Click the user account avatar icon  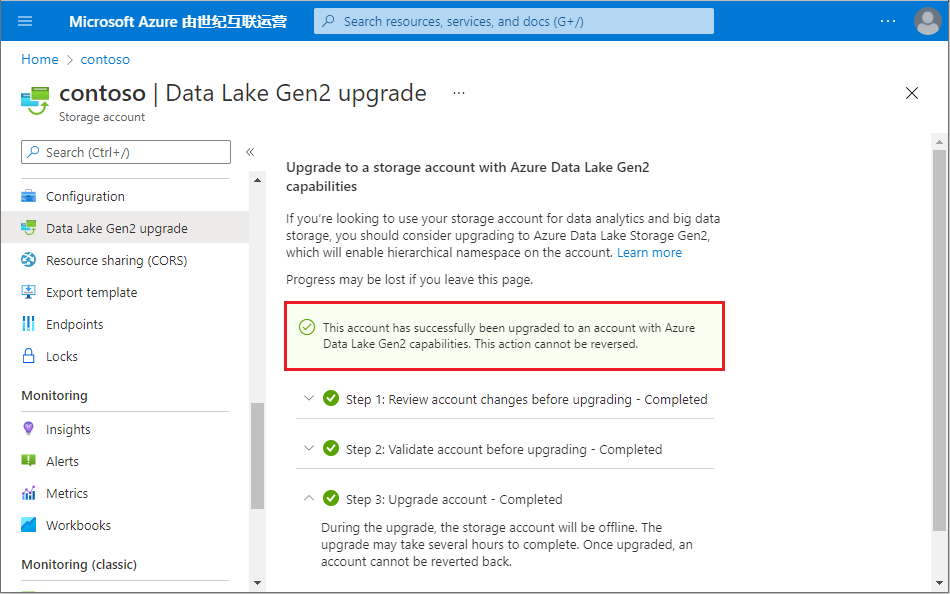coord(927,21)
